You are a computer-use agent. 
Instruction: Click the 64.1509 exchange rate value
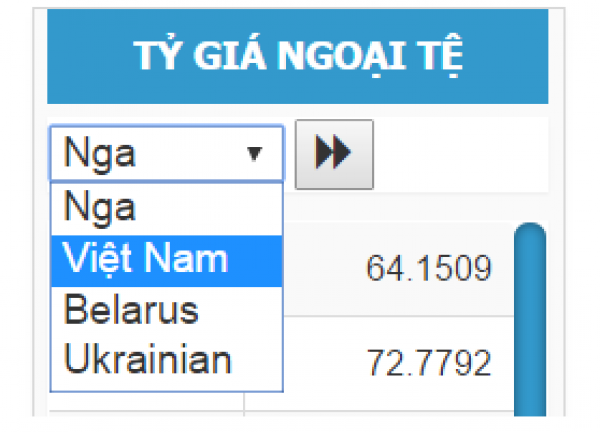(x=429, y=269)
